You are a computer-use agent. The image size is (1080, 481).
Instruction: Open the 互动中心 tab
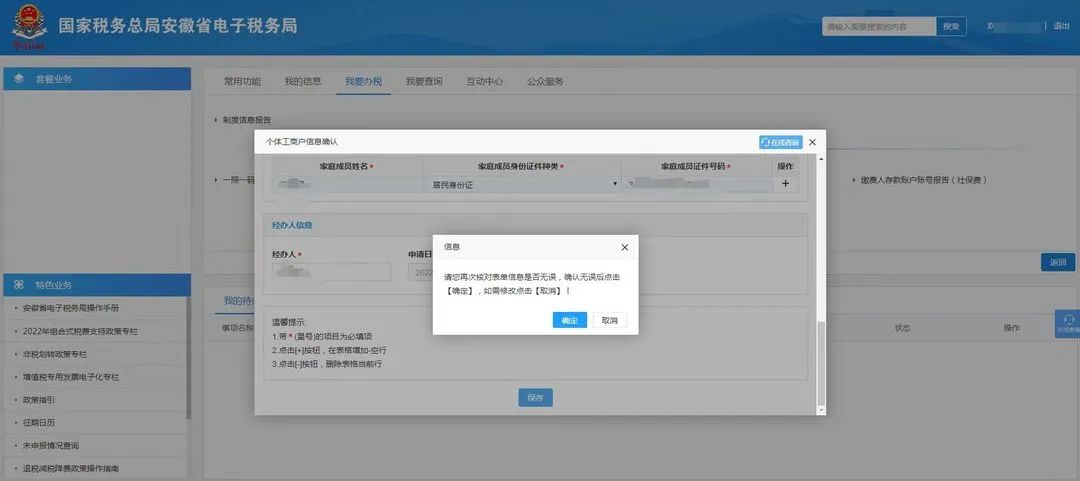tap(485, 81)
